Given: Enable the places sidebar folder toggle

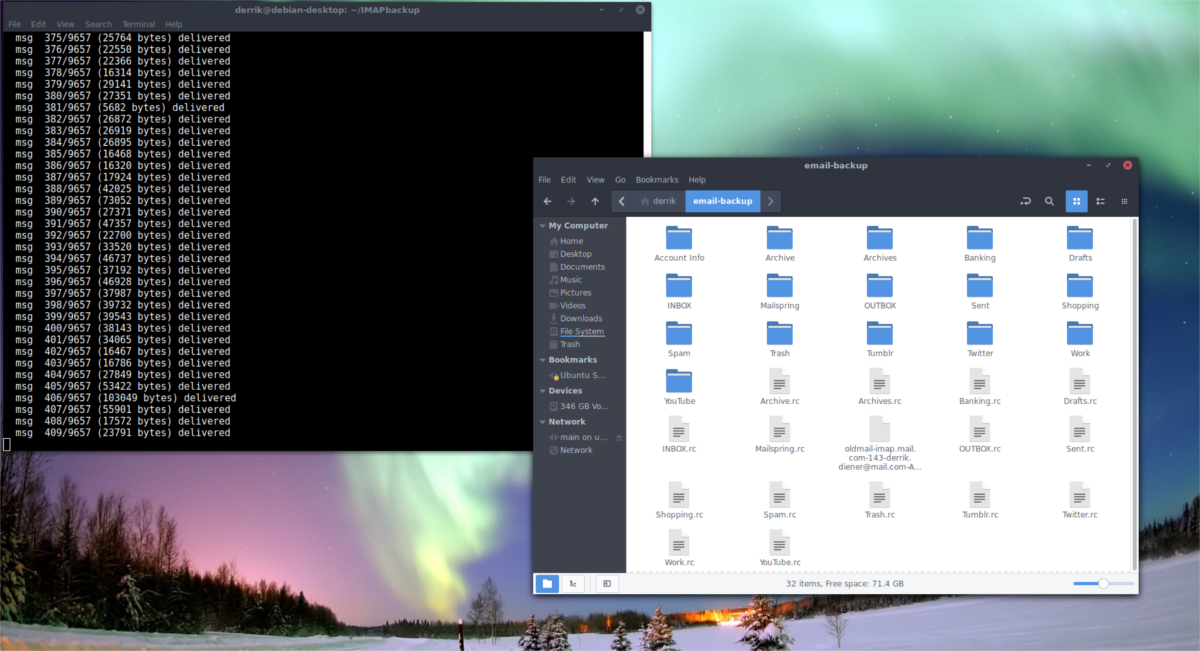Looking at the screenshot, I should [x=548, y=583].
